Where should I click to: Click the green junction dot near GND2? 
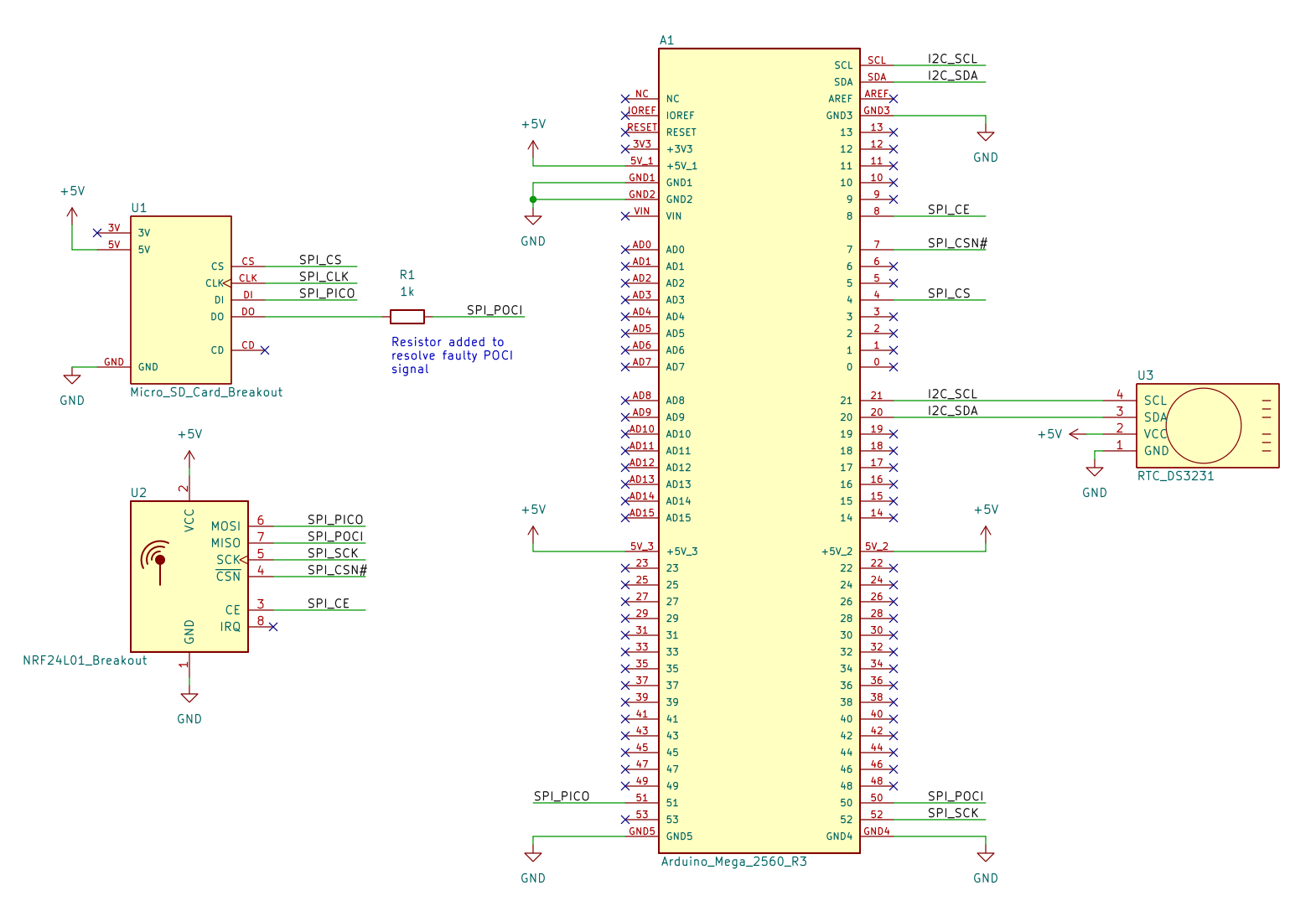(x=533, y=199)
